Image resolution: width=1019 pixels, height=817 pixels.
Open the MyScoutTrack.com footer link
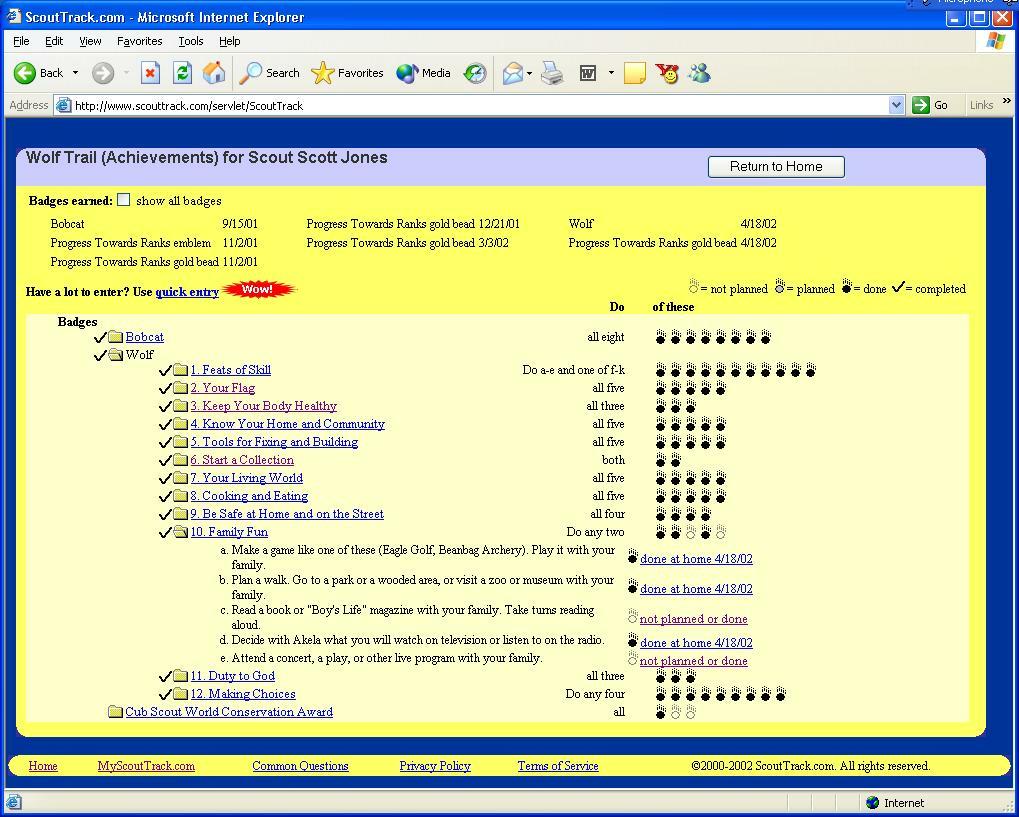pyautogui.click(x=146, y=766)
